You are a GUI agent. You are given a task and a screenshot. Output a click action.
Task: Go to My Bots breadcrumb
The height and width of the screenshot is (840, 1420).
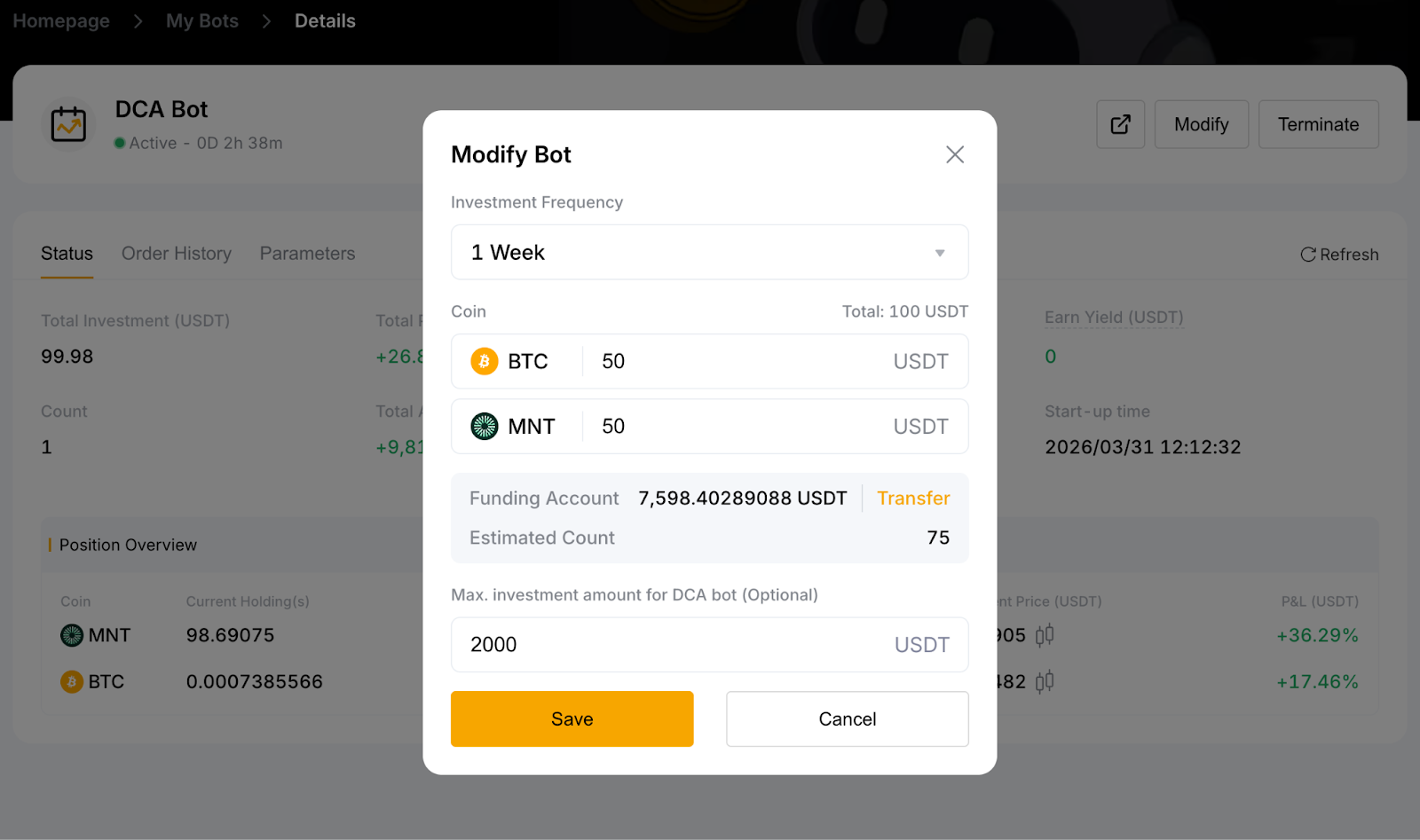point(202,21)
